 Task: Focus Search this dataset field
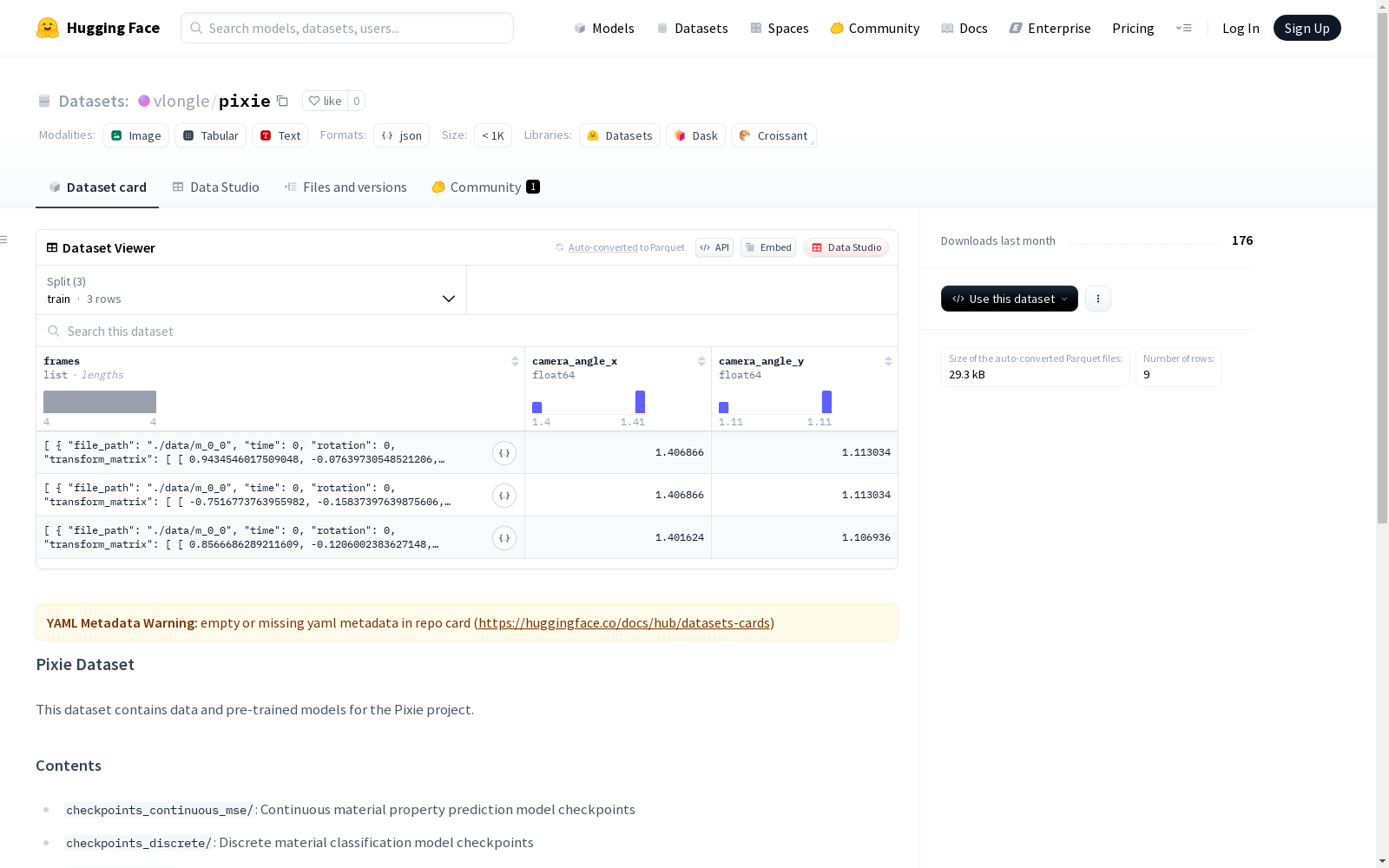[x=467, y=332]
